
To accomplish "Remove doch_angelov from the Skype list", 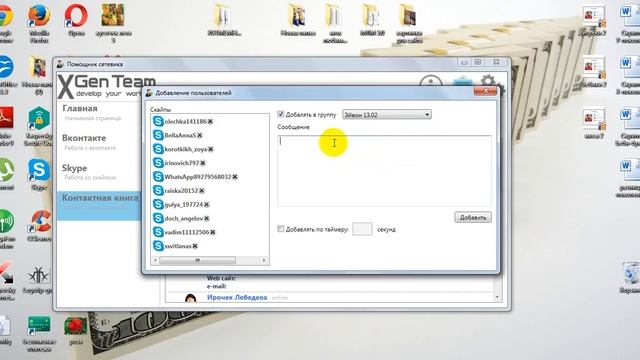I will point(207,219).
